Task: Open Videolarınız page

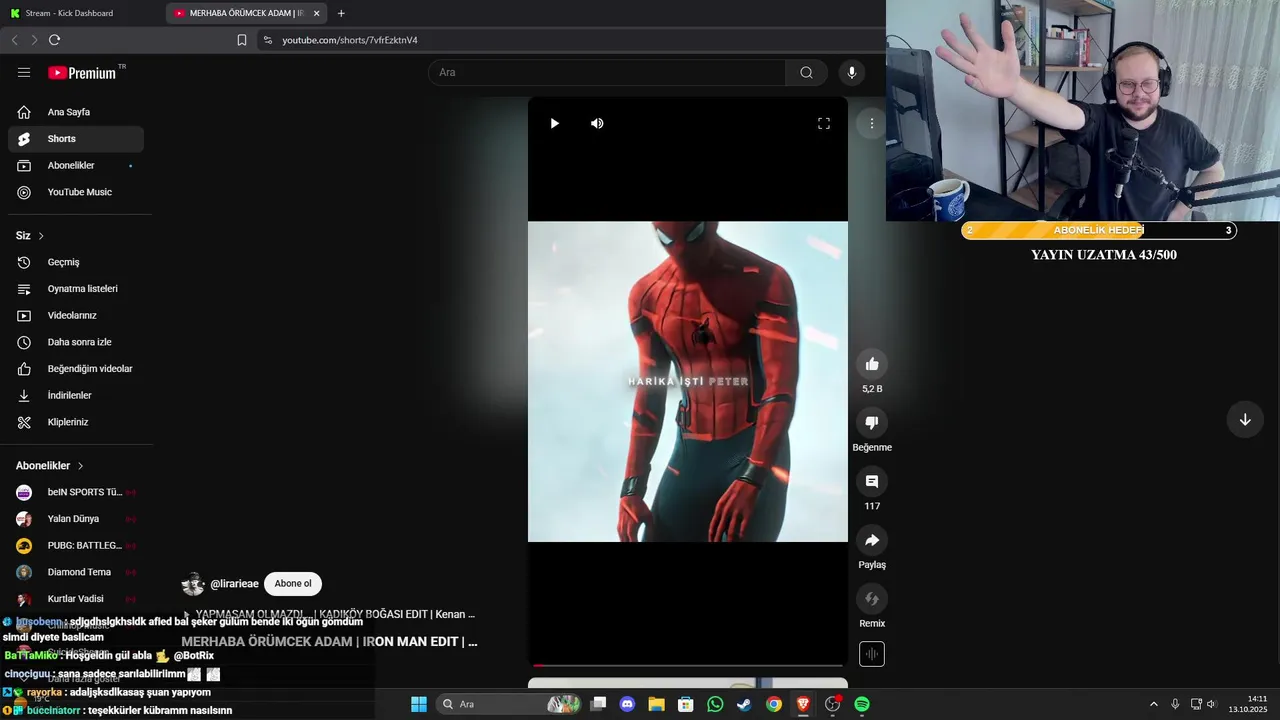Action: point(76,315)
